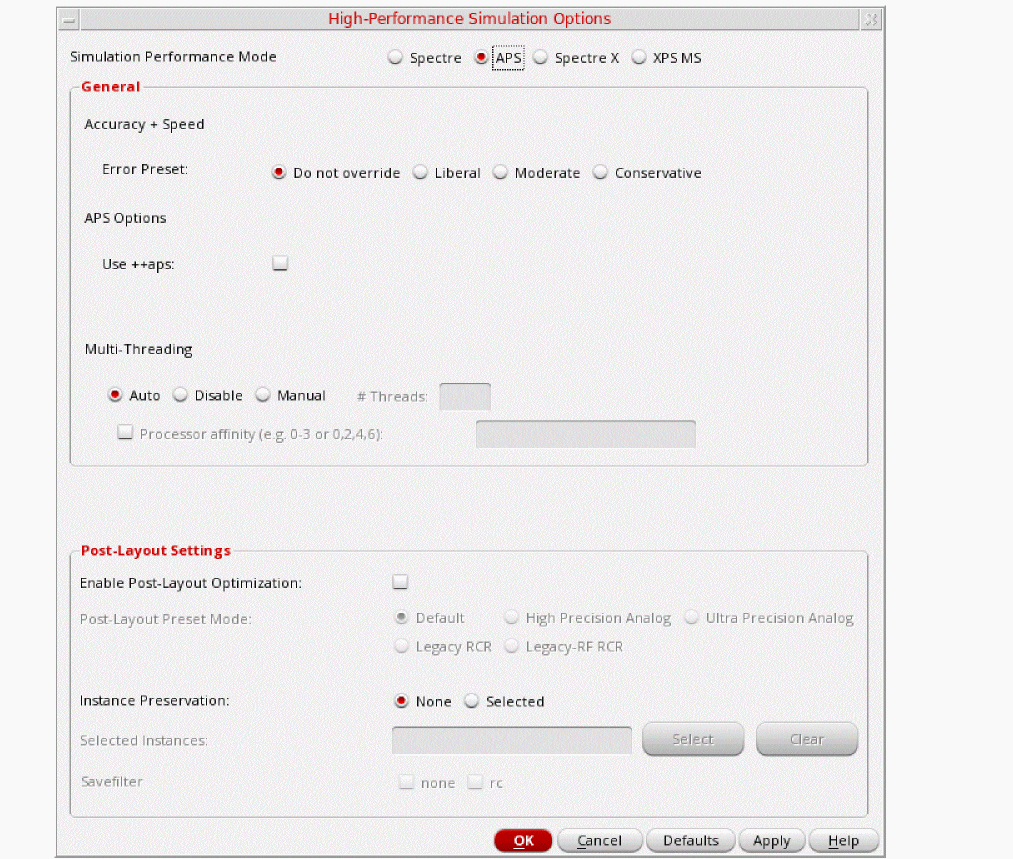Click the # Threads input field
This screenshot has width=1013, height=859.
[465, 397]
